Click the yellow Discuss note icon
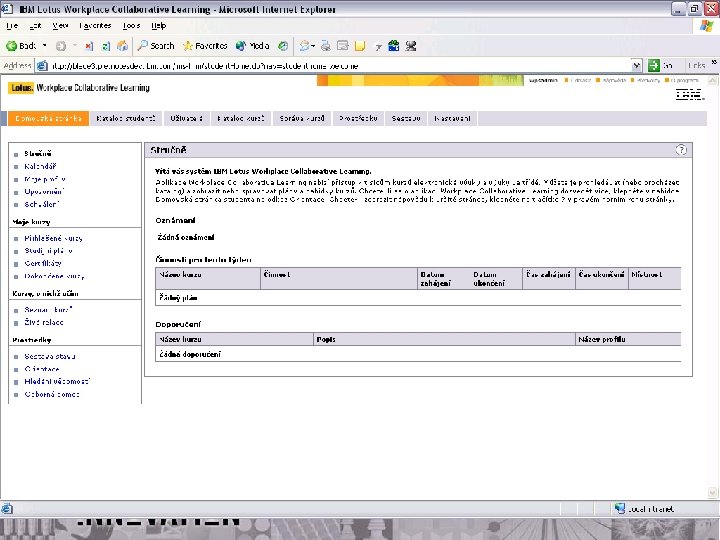Image resolution: width=720 pixels, height=540 pixels. click(x=360, y=46)
